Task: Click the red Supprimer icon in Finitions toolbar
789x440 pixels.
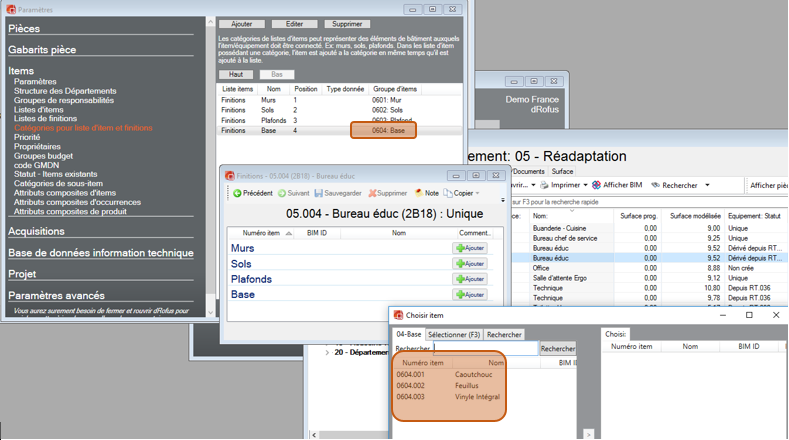Action: (x=373, y=193)
